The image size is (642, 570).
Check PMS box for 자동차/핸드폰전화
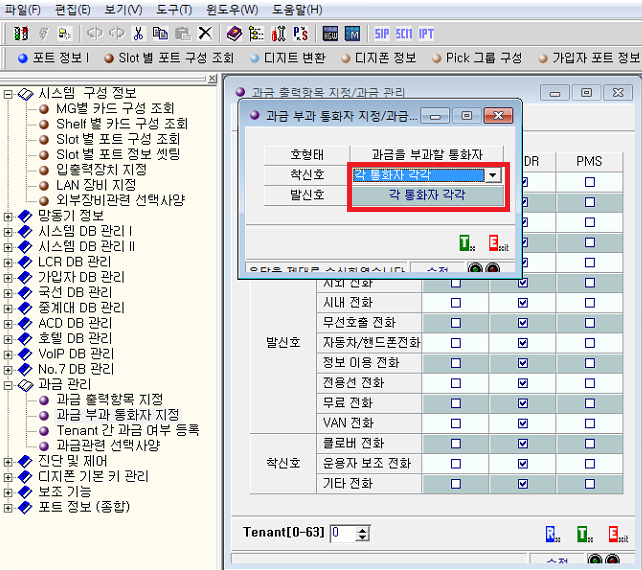(x=590, y=343)
